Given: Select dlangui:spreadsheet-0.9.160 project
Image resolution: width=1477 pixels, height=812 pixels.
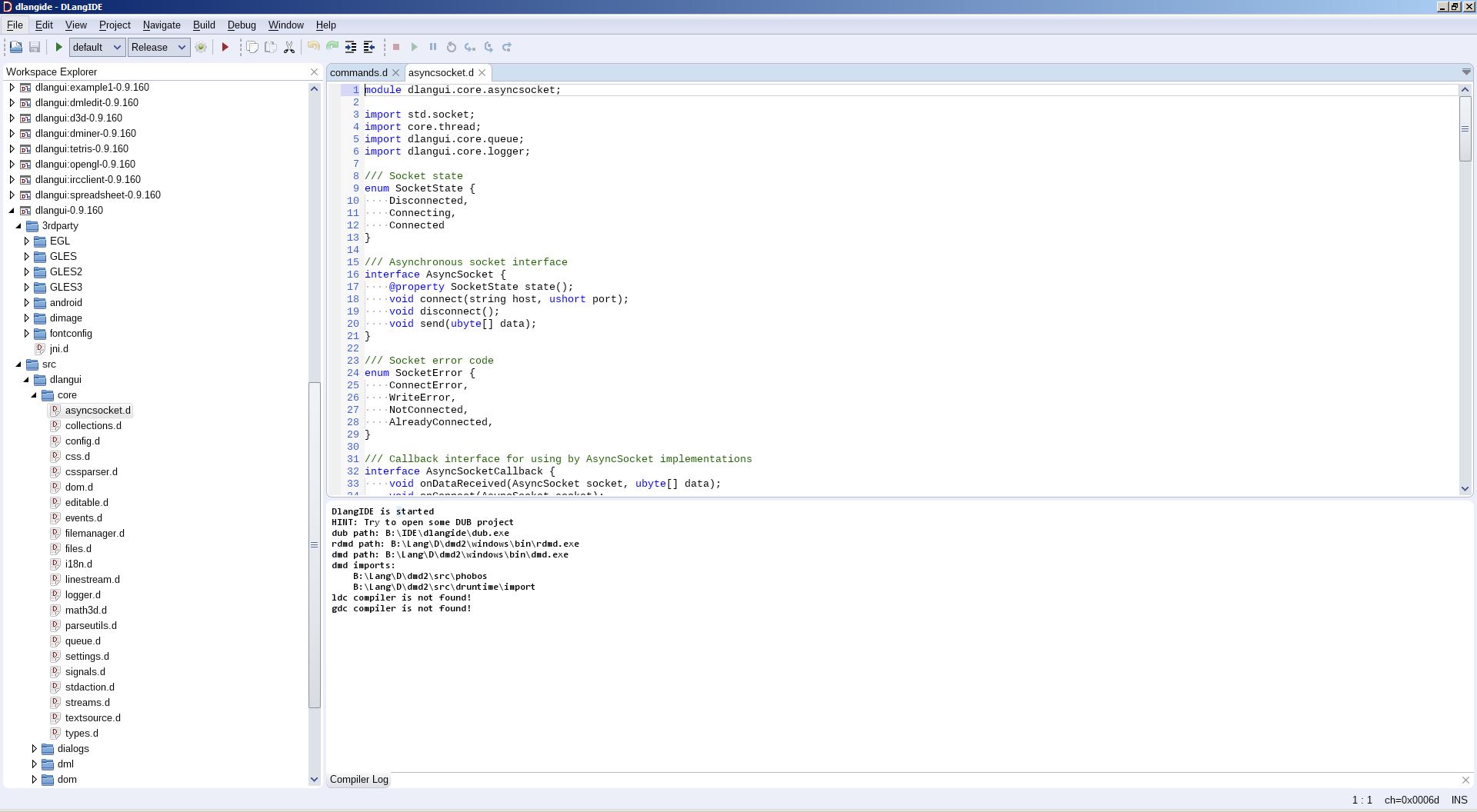Looking at the screenshot, I should [x=98, y=195].
